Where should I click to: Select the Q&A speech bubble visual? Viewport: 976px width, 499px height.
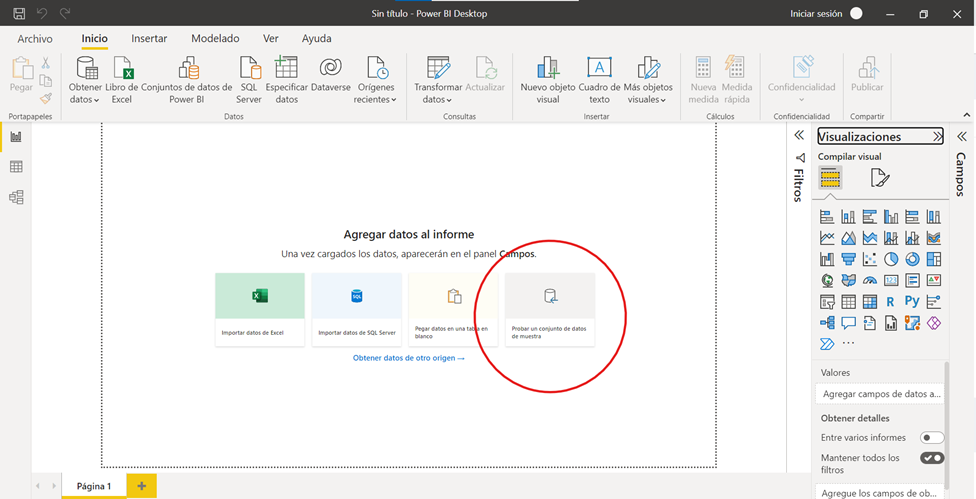(848, 323)
